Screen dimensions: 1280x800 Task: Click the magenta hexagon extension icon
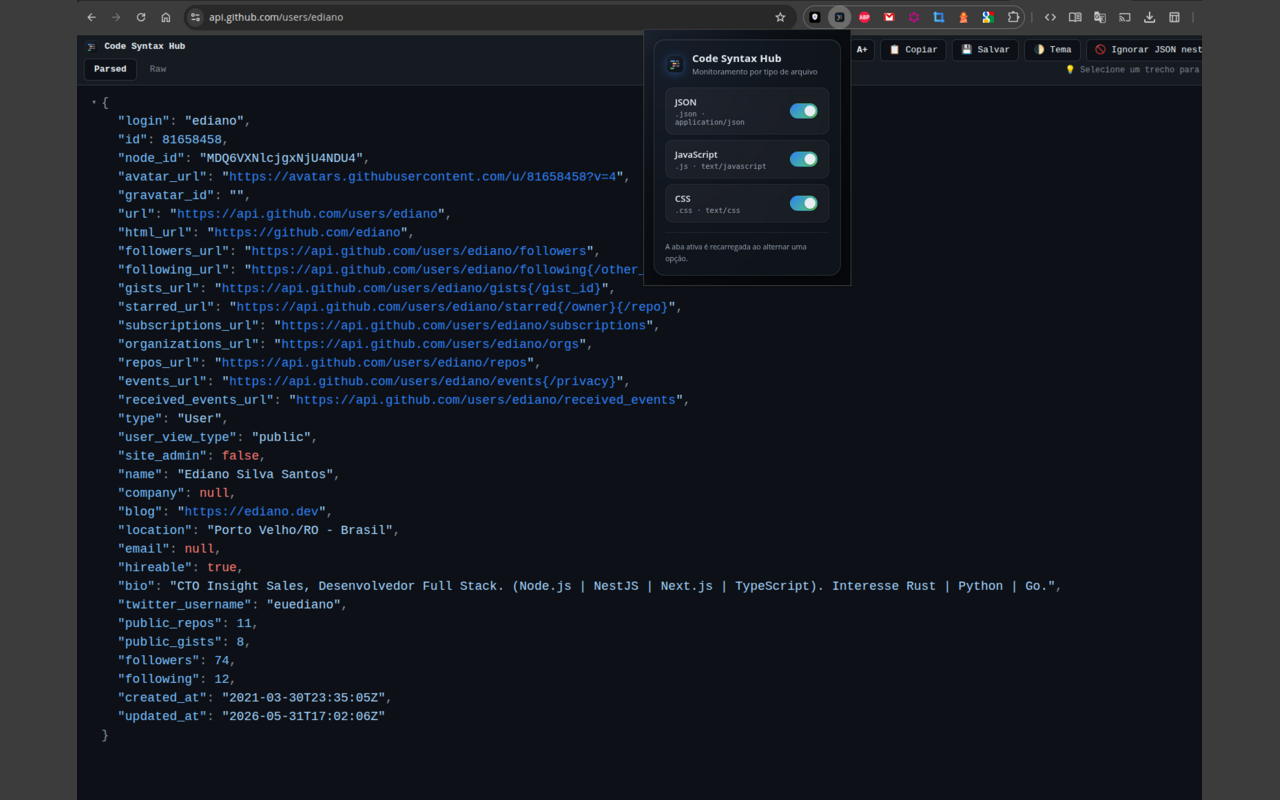pos(914,17)
